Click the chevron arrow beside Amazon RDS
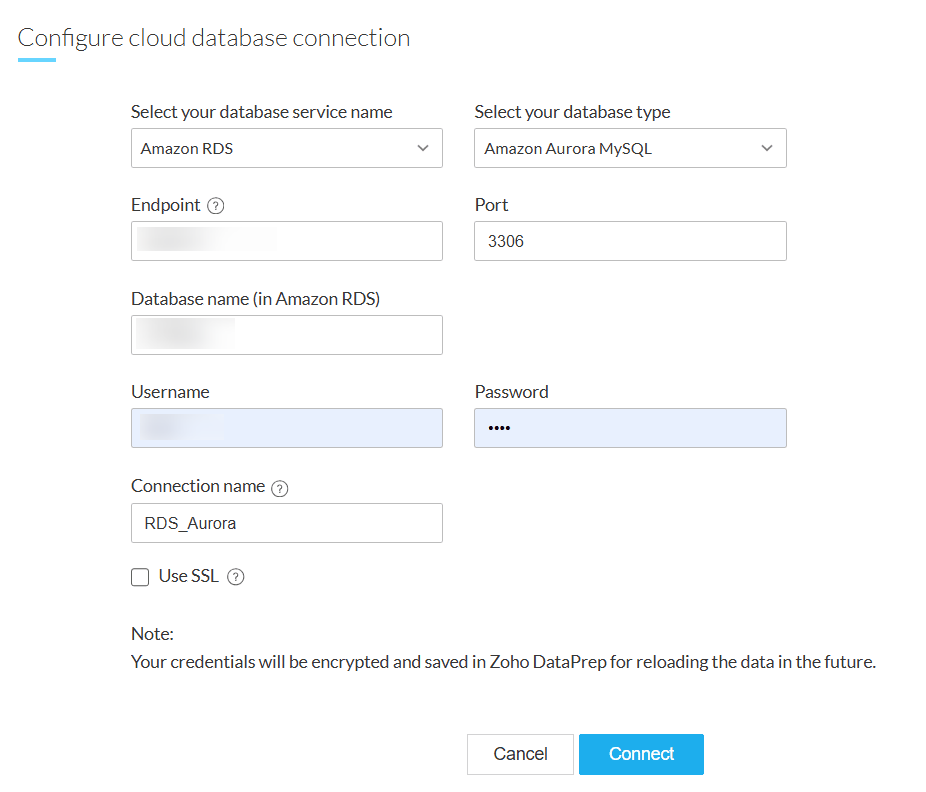 422,148
